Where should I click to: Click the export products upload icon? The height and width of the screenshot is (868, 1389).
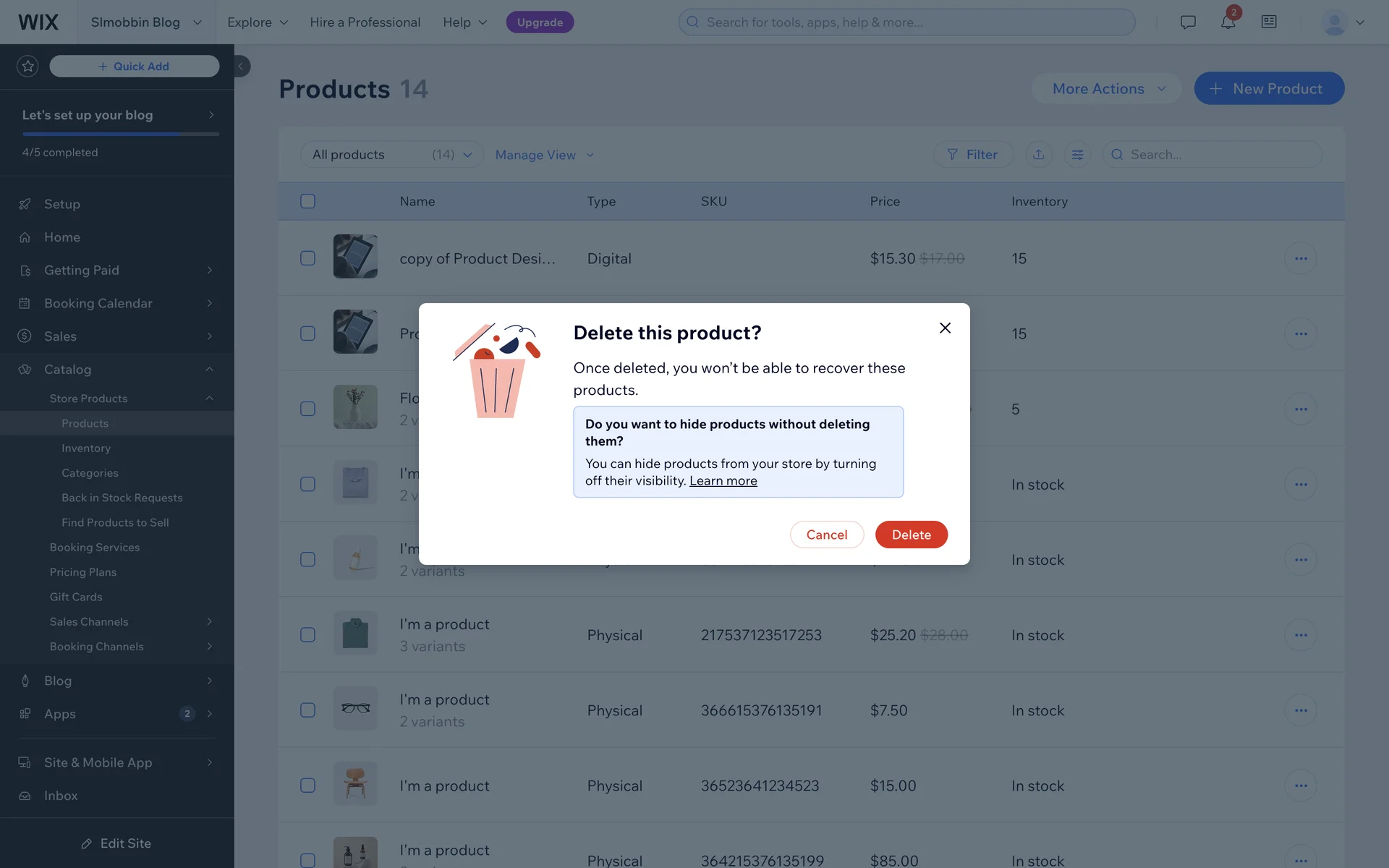pyautogui.click(x=1038, y=155)
